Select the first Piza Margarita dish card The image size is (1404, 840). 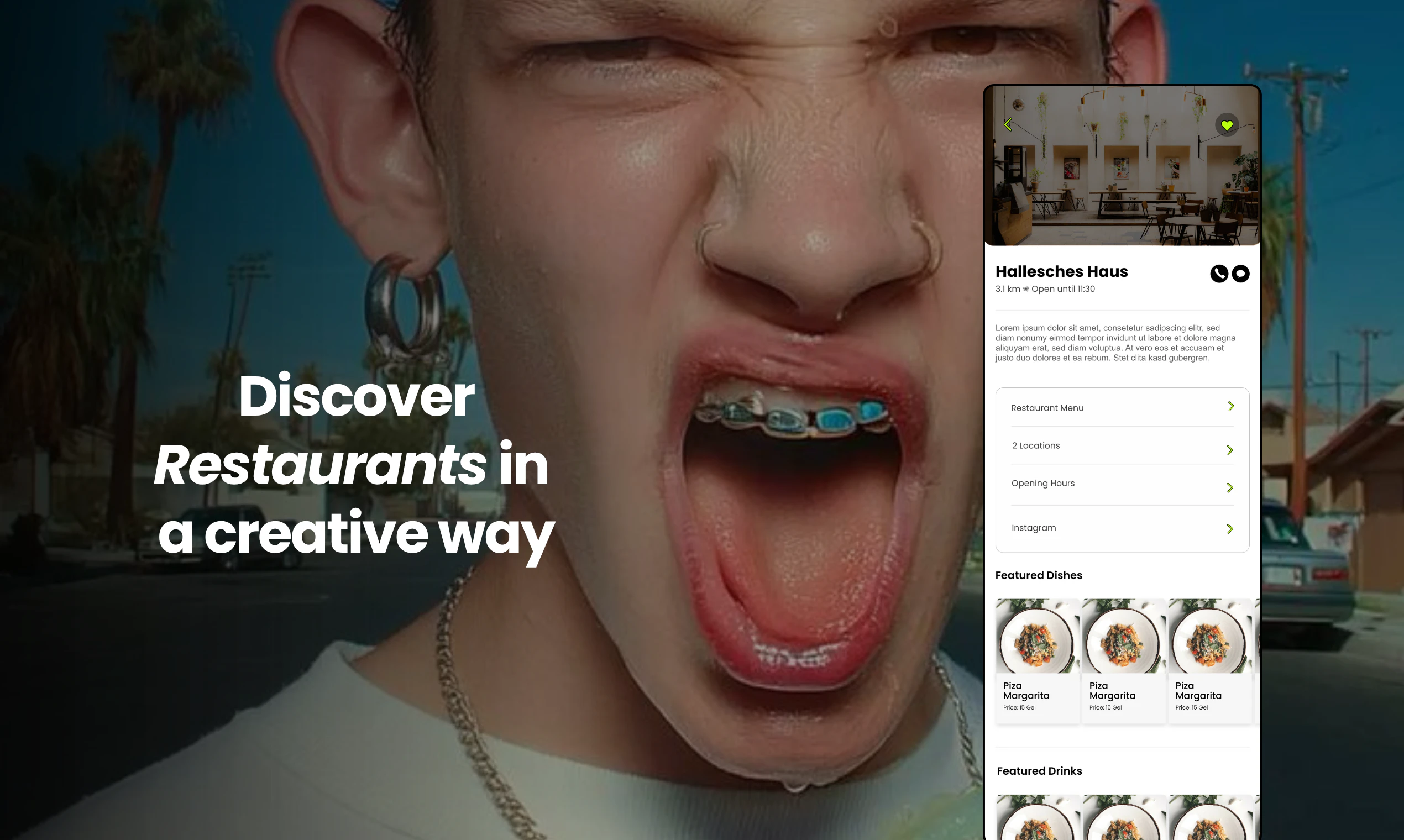[x=1037, y=661]
